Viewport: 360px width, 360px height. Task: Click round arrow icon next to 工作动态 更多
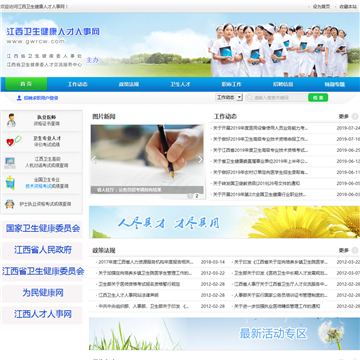point(355,116)
